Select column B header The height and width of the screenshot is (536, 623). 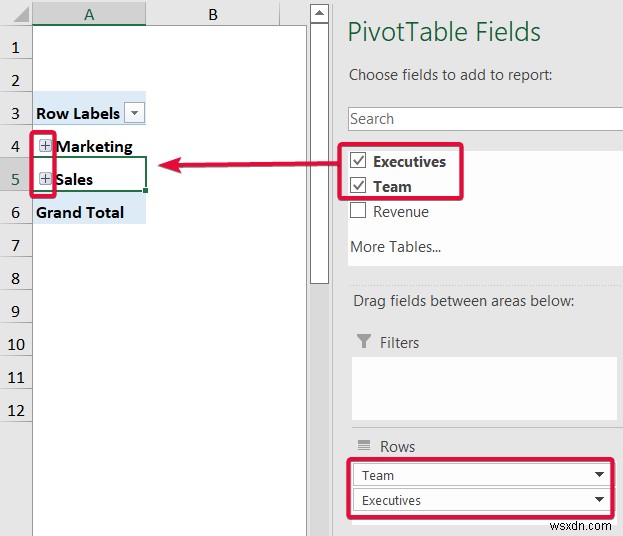click(x=213, y=14)
